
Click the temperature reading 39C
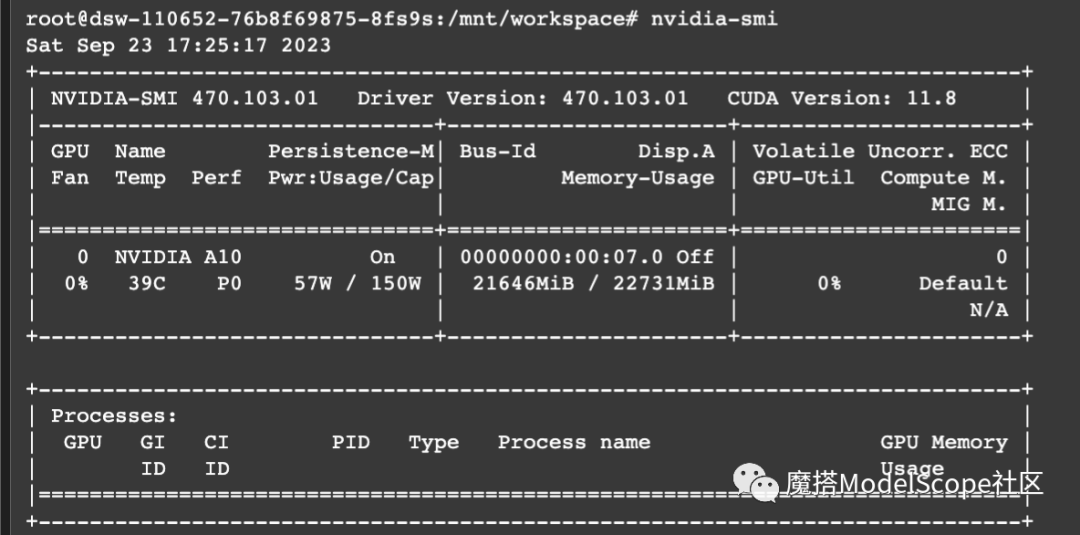(x=147, y=284)
